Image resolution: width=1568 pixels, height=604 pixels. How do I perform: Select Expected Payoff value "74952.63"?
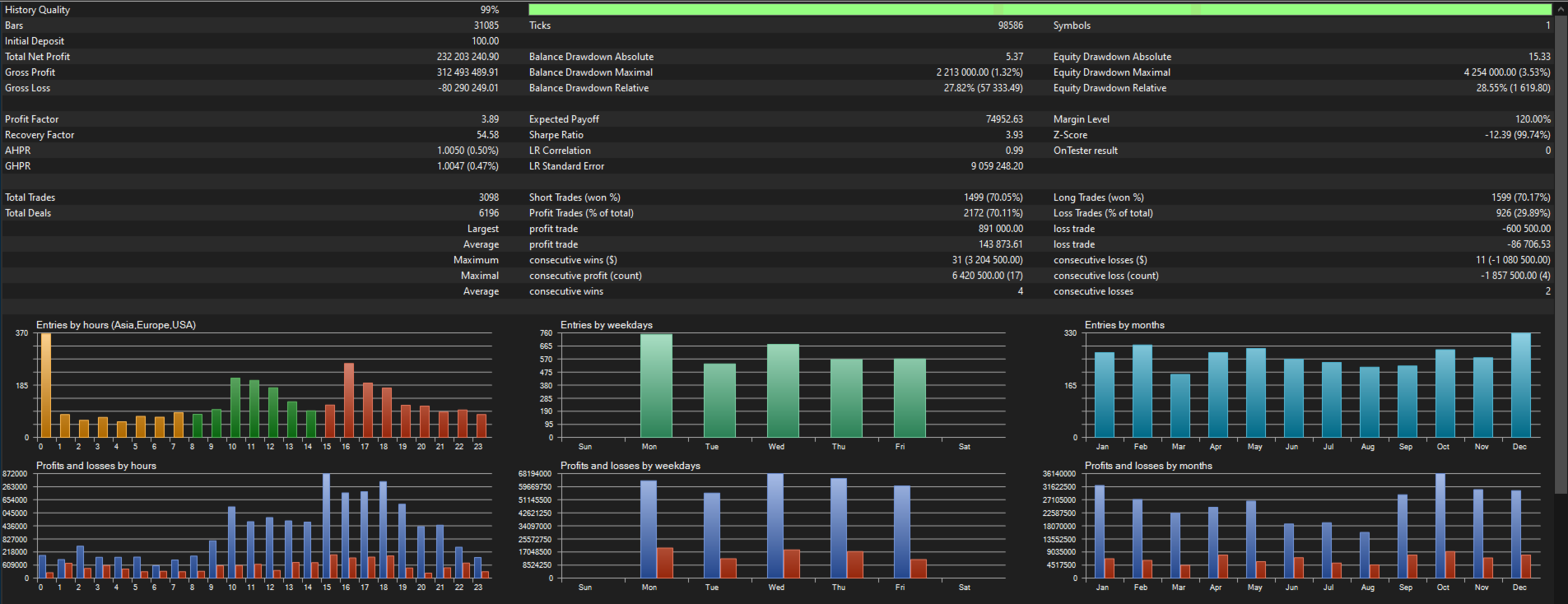(x=1004, y=119)
